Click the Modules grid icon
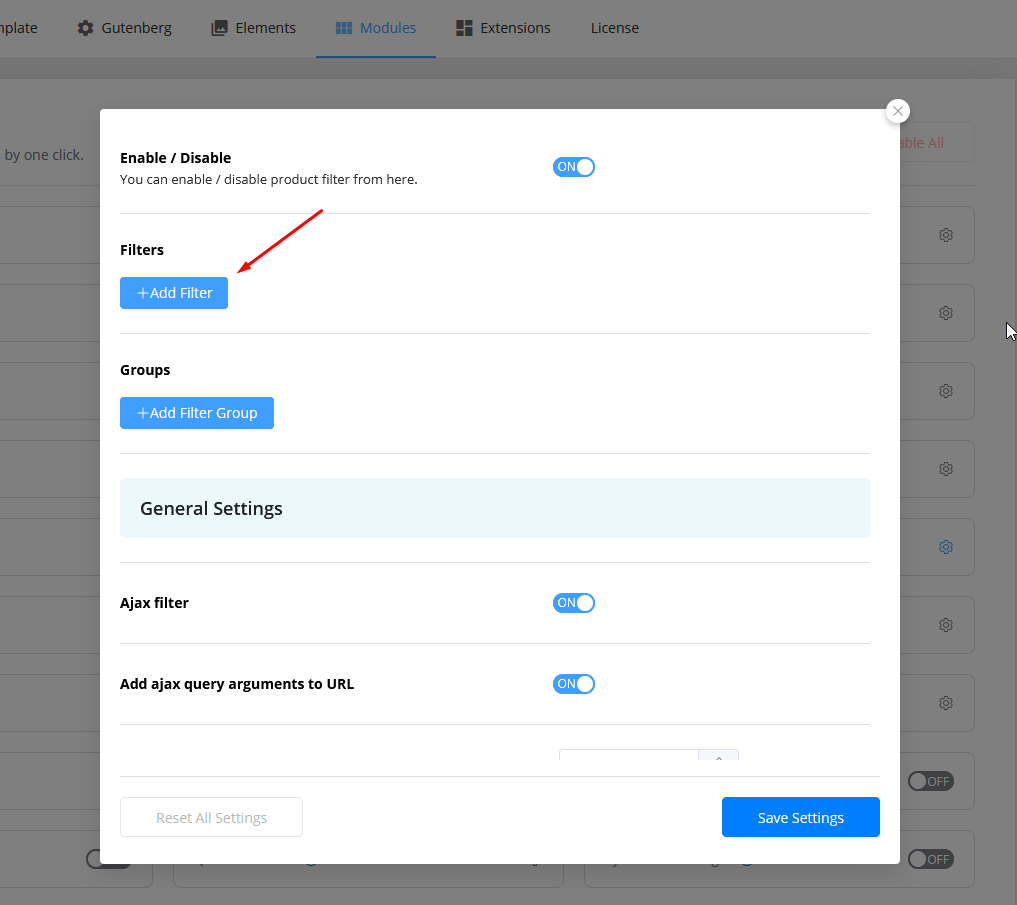This screenshot has width=1017, height=905. (x=343, y=28)
